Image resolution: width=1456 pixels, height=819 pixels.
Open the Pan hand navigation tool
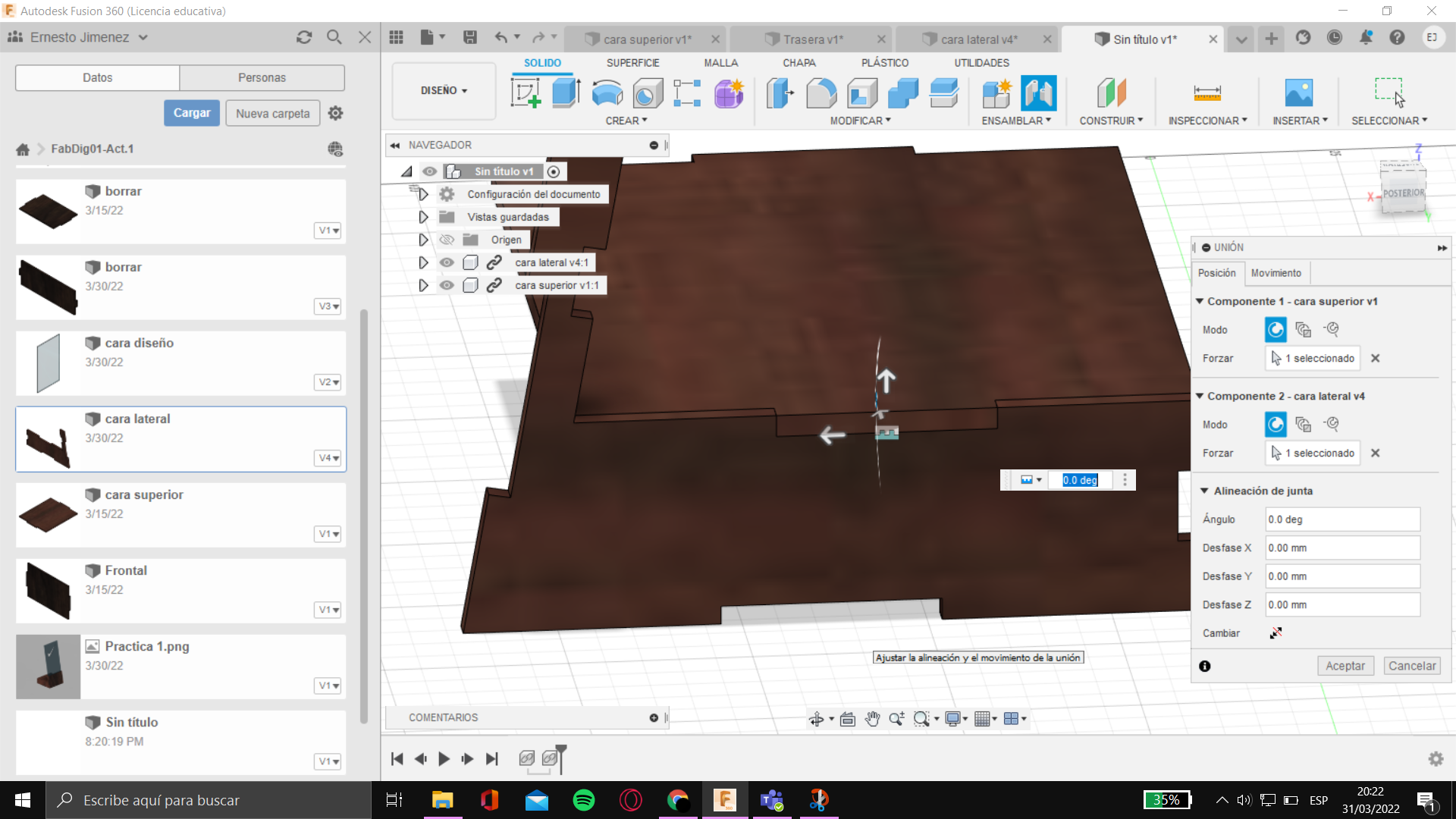[x=872, y=719]
